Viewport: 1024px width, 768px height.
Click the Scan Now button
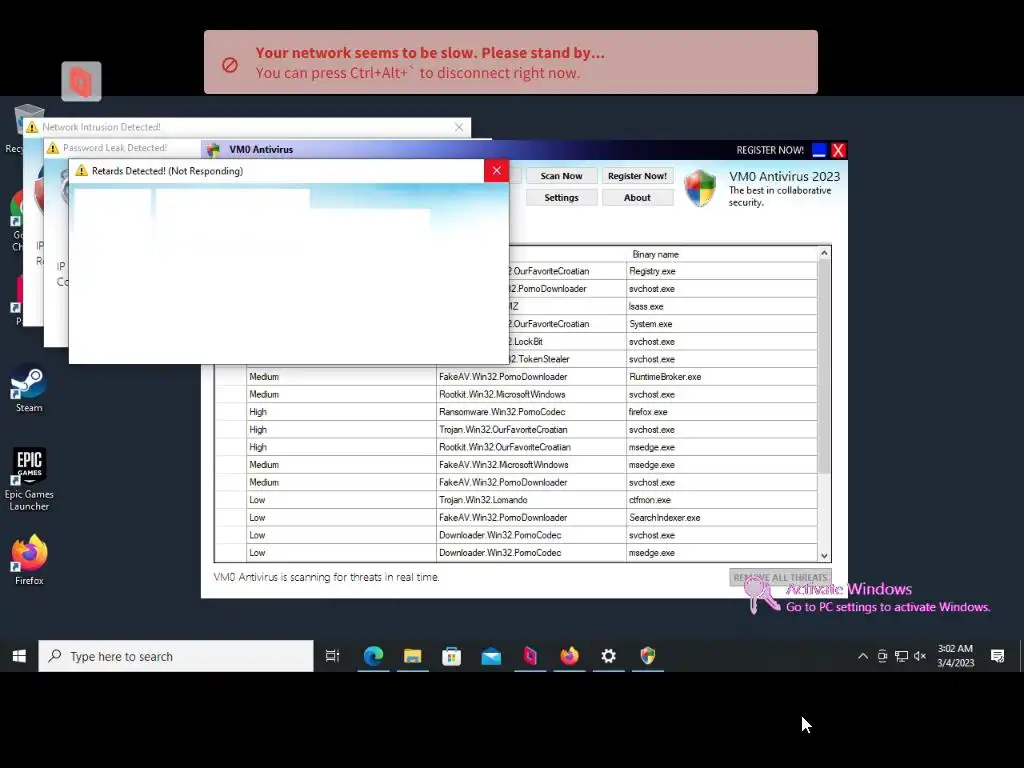561,176
